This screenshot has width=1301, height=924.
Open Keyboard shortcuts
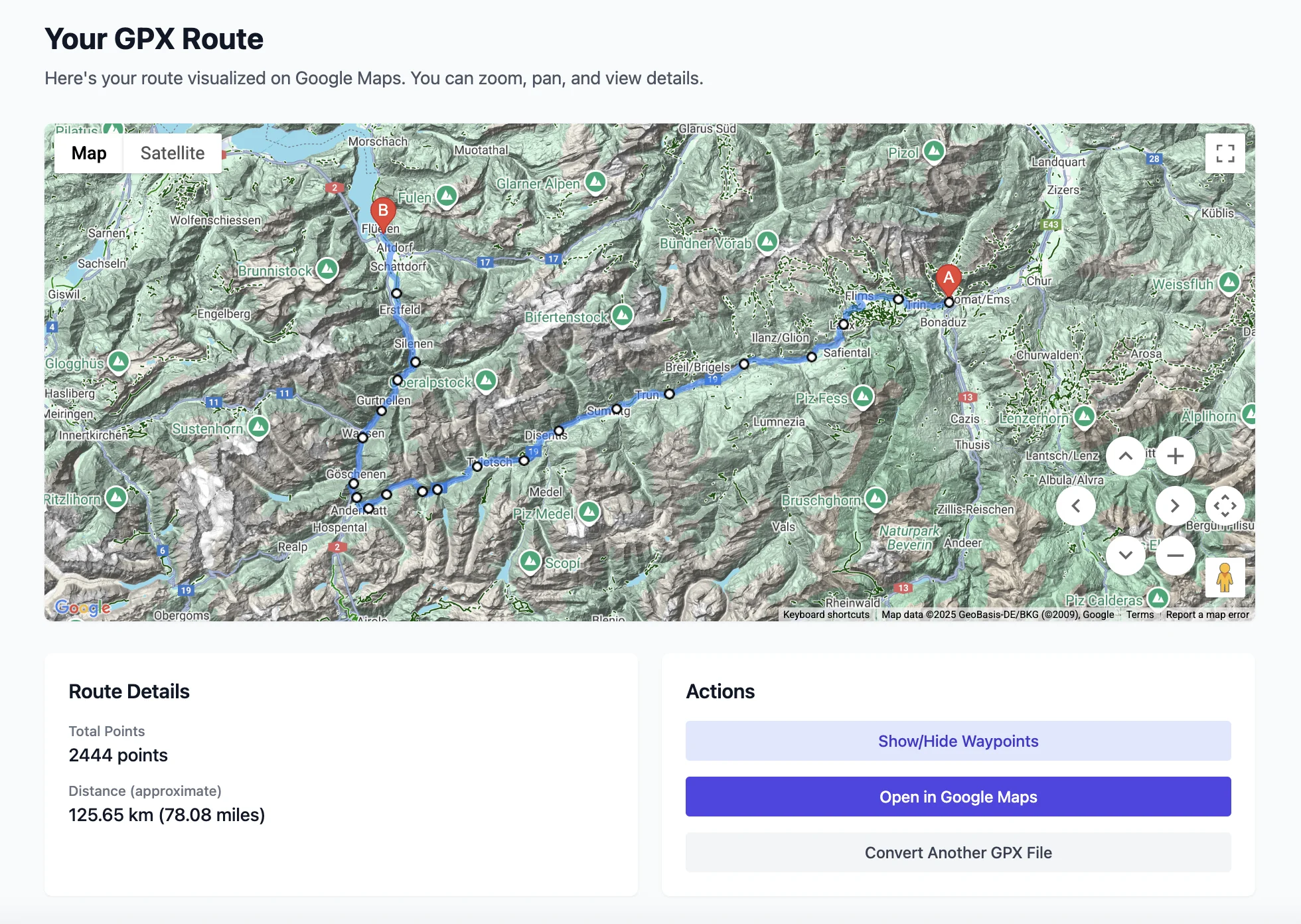coord(826,615)
